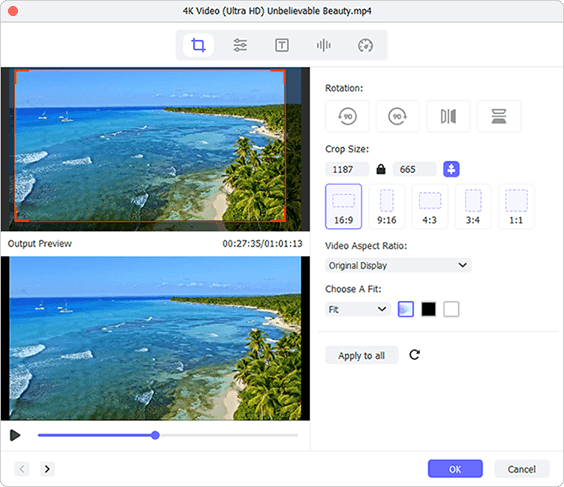The width and height of the screenshot is (564, 487).
Task: Flip the video horizontally
Action: coord(448,116)
